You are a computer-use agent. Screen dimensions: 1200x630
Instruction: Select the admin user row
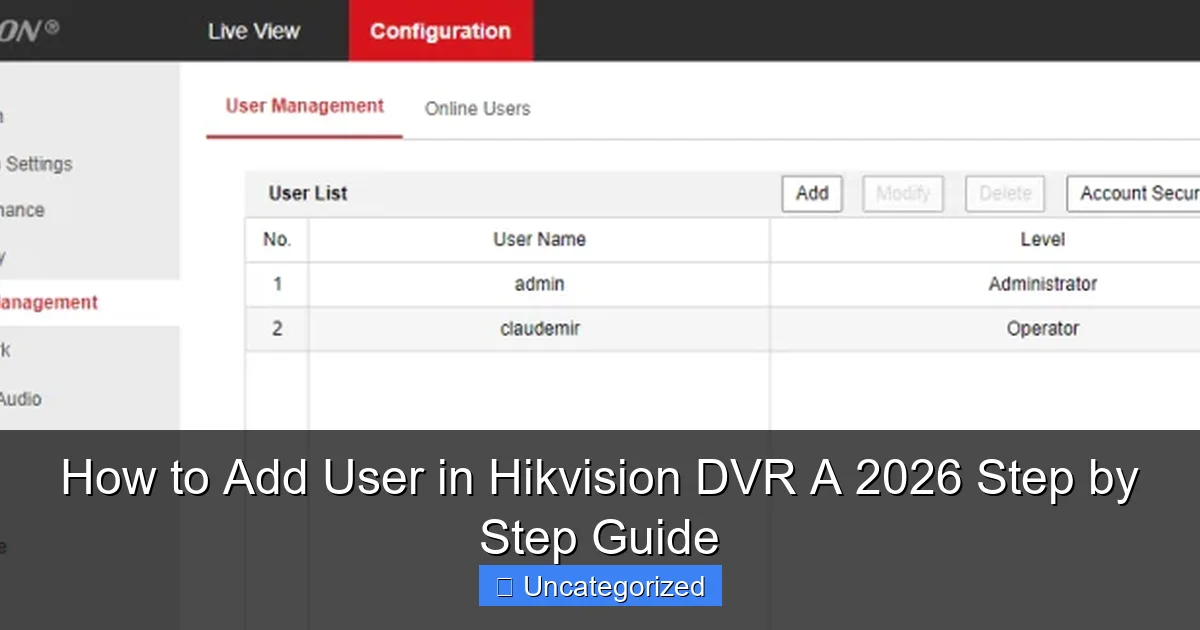[x=539, y=283]
